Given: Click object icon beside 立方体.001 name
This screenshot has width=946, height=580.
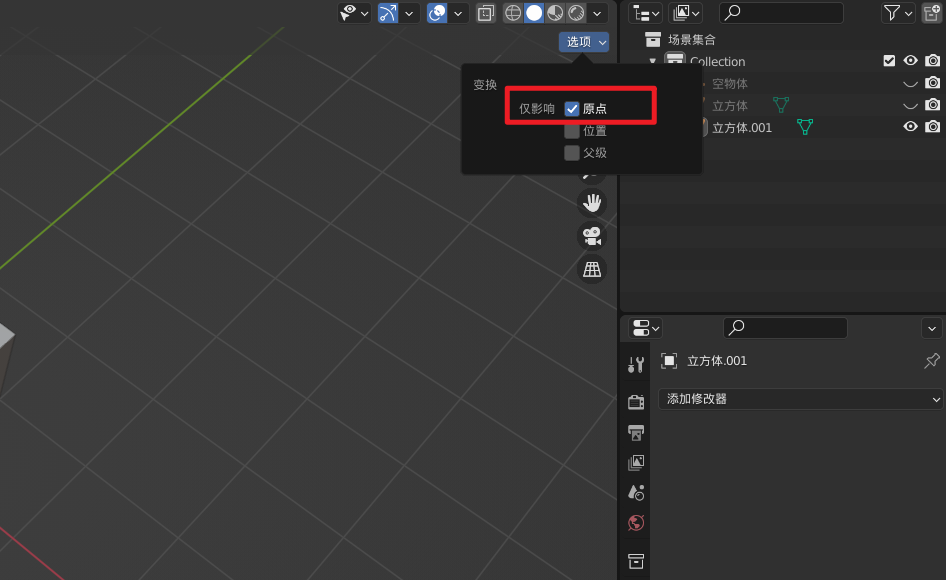Looking at the screenshot, I should (669, 361).
